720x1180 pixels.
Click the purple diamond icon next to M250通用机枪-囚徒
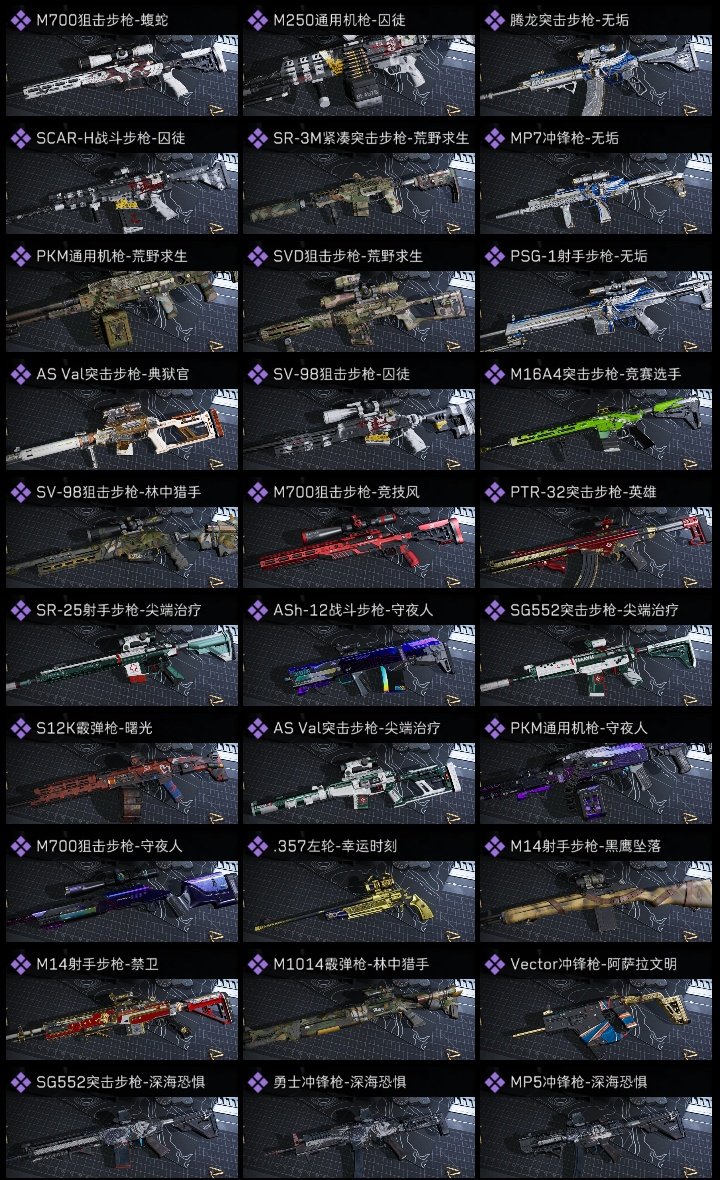pyautogui.click(x=257, y=20)
